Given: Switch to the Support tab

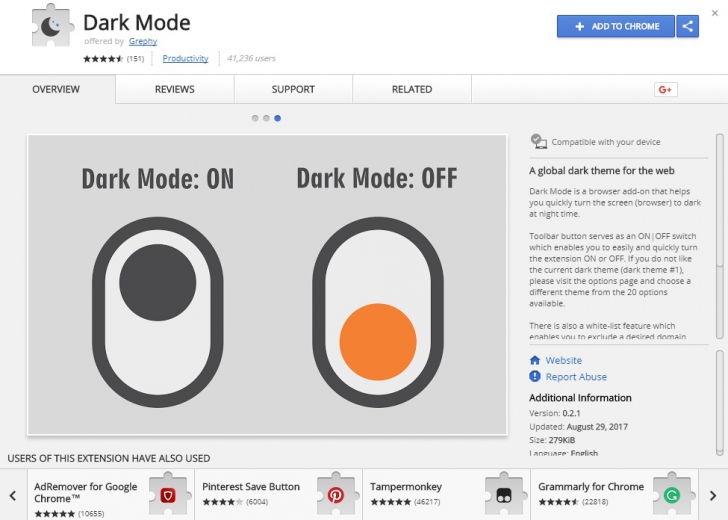Looking at the screenshot, I should coord(293,89).
